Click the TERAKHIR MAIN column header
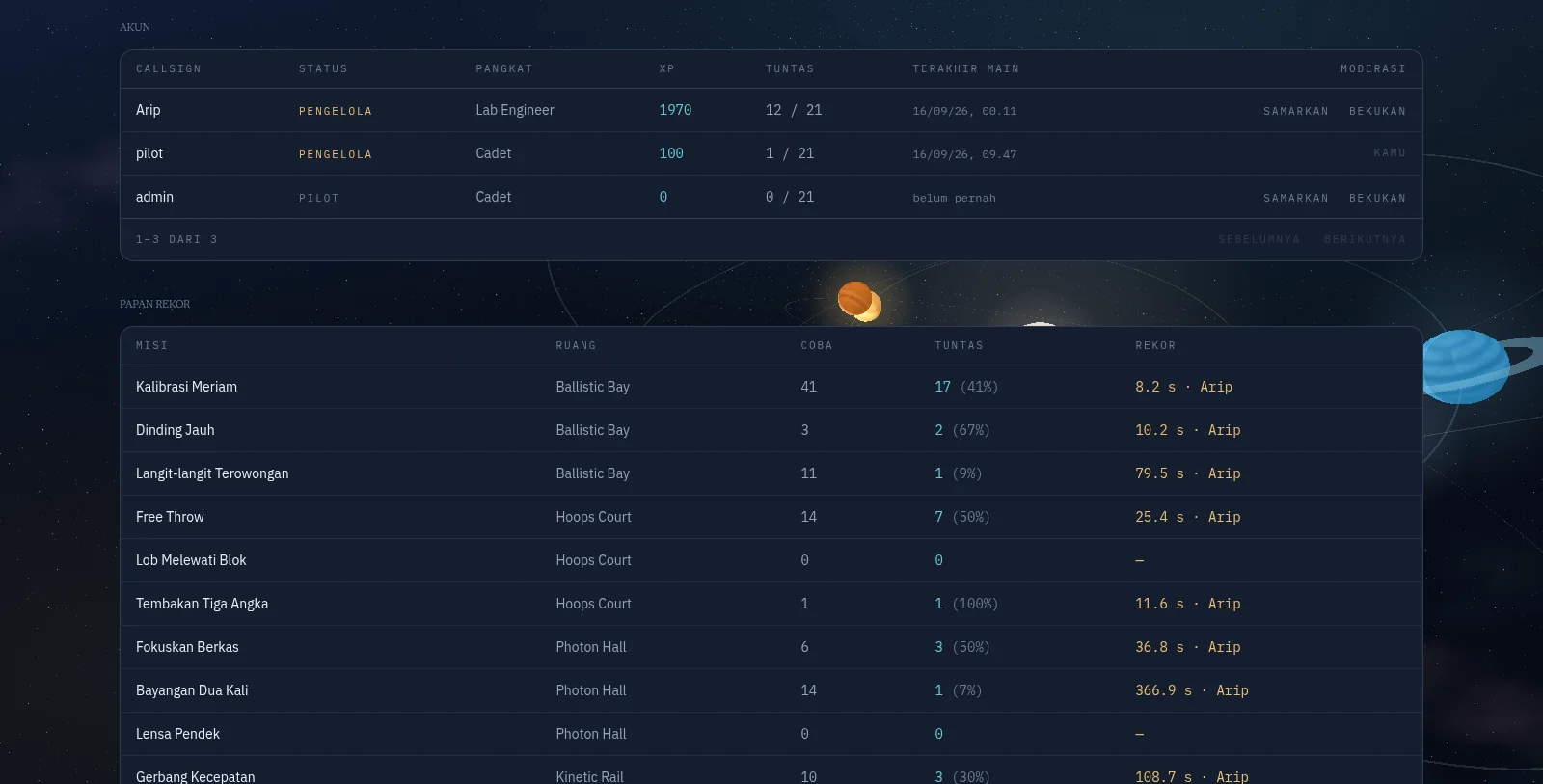Image resolution: width=1543 pixels, height=784 pixels. point(965,68)
